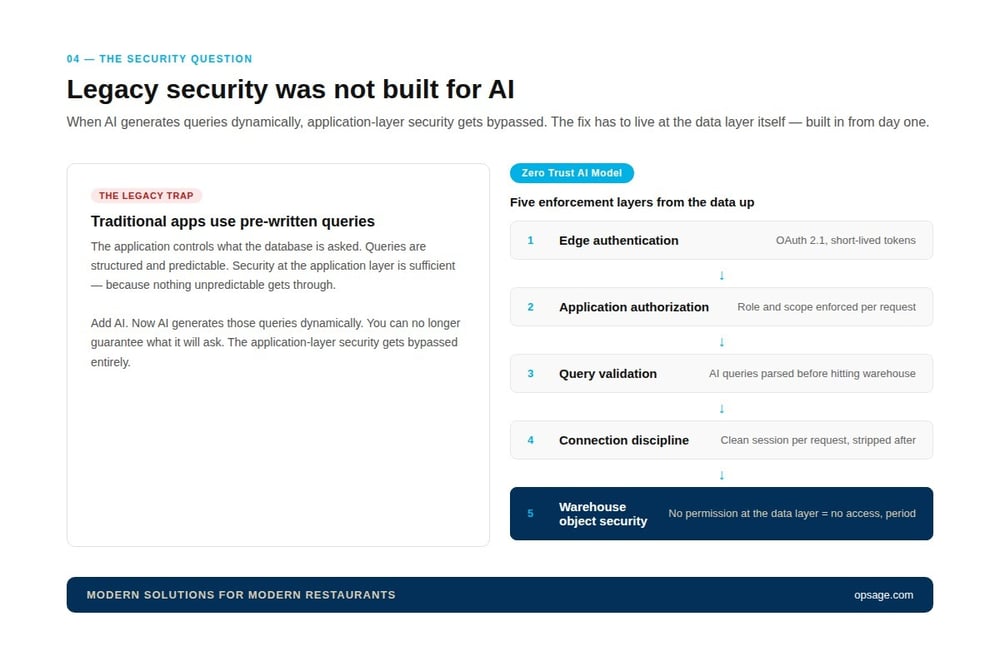1000x666 pixels.
Task: Click the number 3 step marker
Action: (531, 373)
